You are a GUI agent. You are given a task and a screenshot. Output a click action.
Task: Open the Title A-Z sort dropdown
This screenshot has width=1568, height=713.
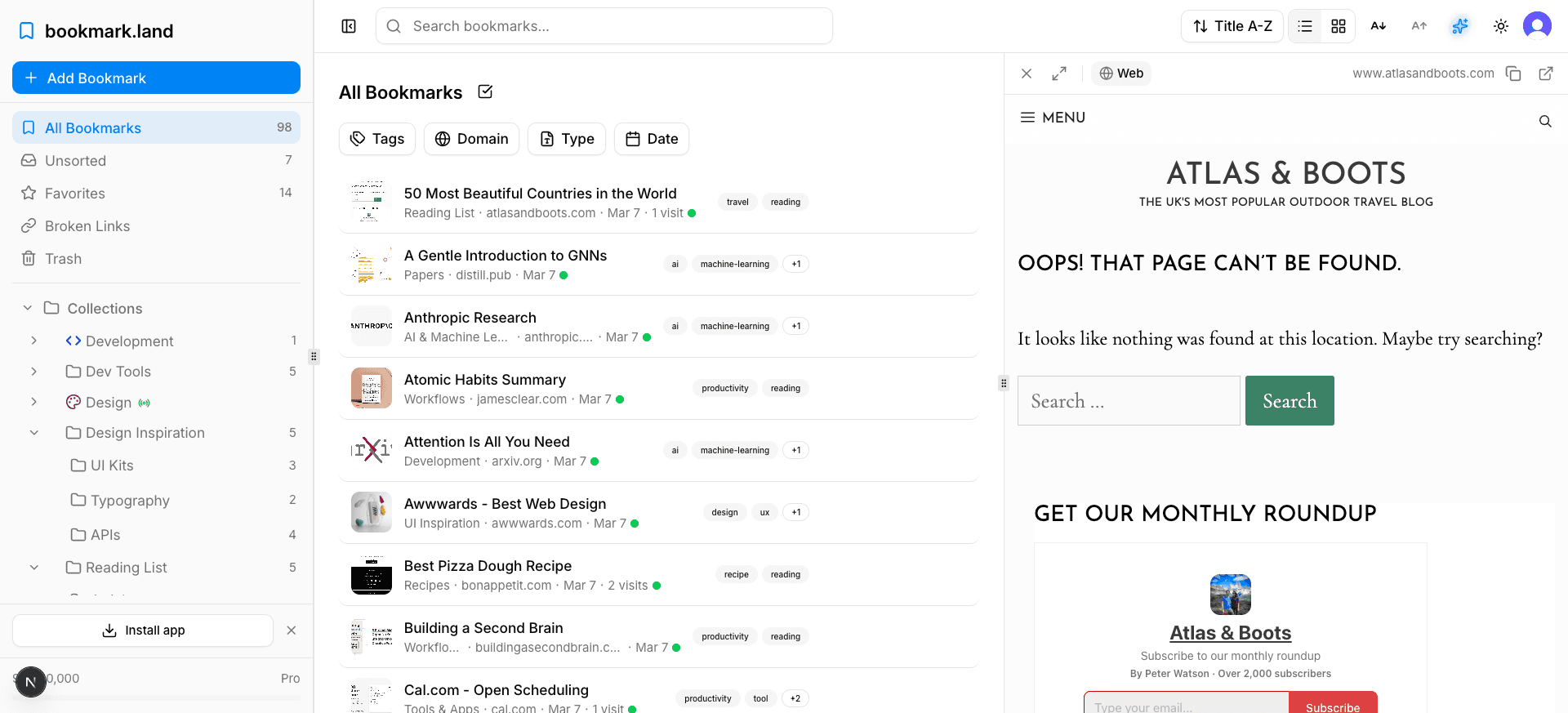click(x=1232, y=26)
